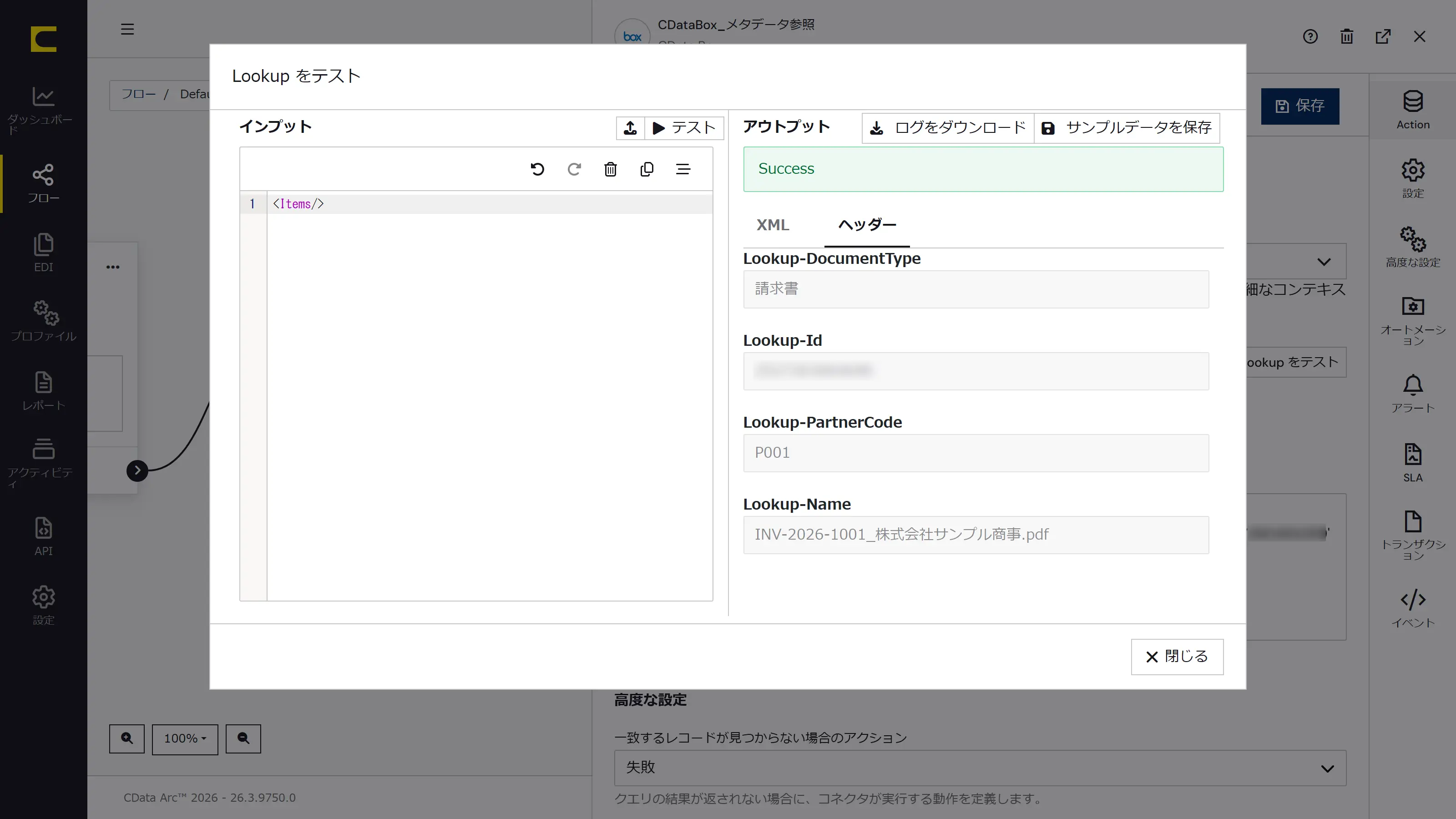Open the レポート sidebar item
This screenshot has height=819, width=1456.
tap(43, 391)
